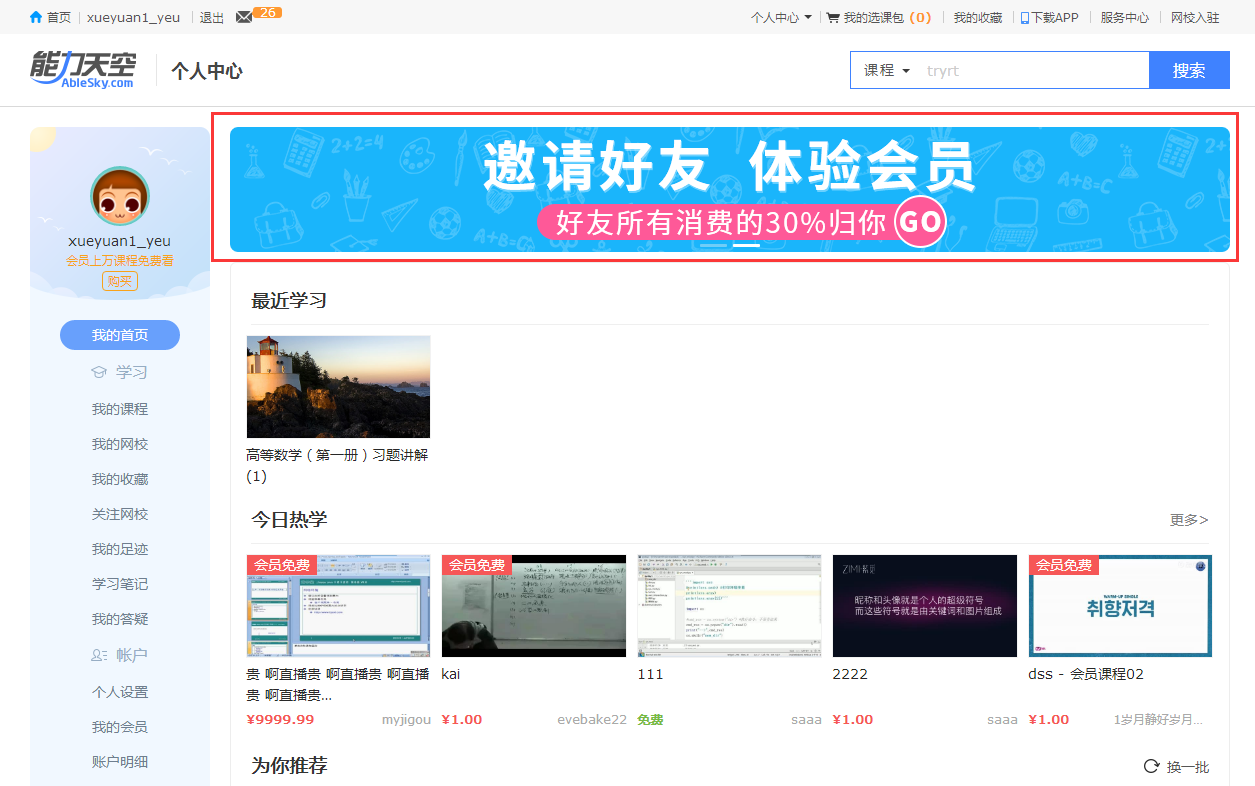Open 我的课程 in the sidebar
This screenshot has height=786, width=1255.
pos(120,409)
